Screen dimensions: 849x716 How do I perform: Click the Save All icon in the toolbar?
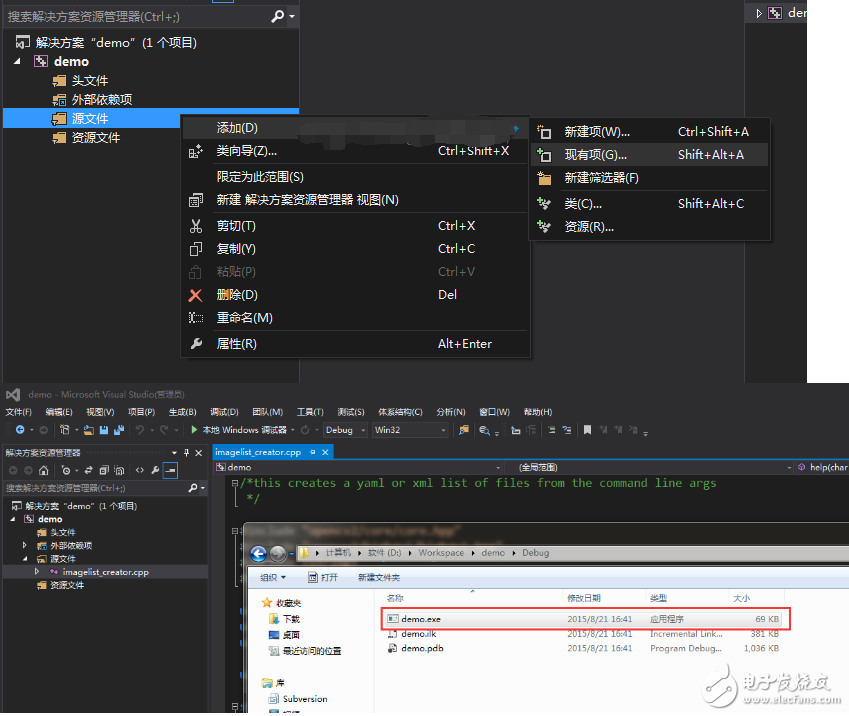(117, 430)
